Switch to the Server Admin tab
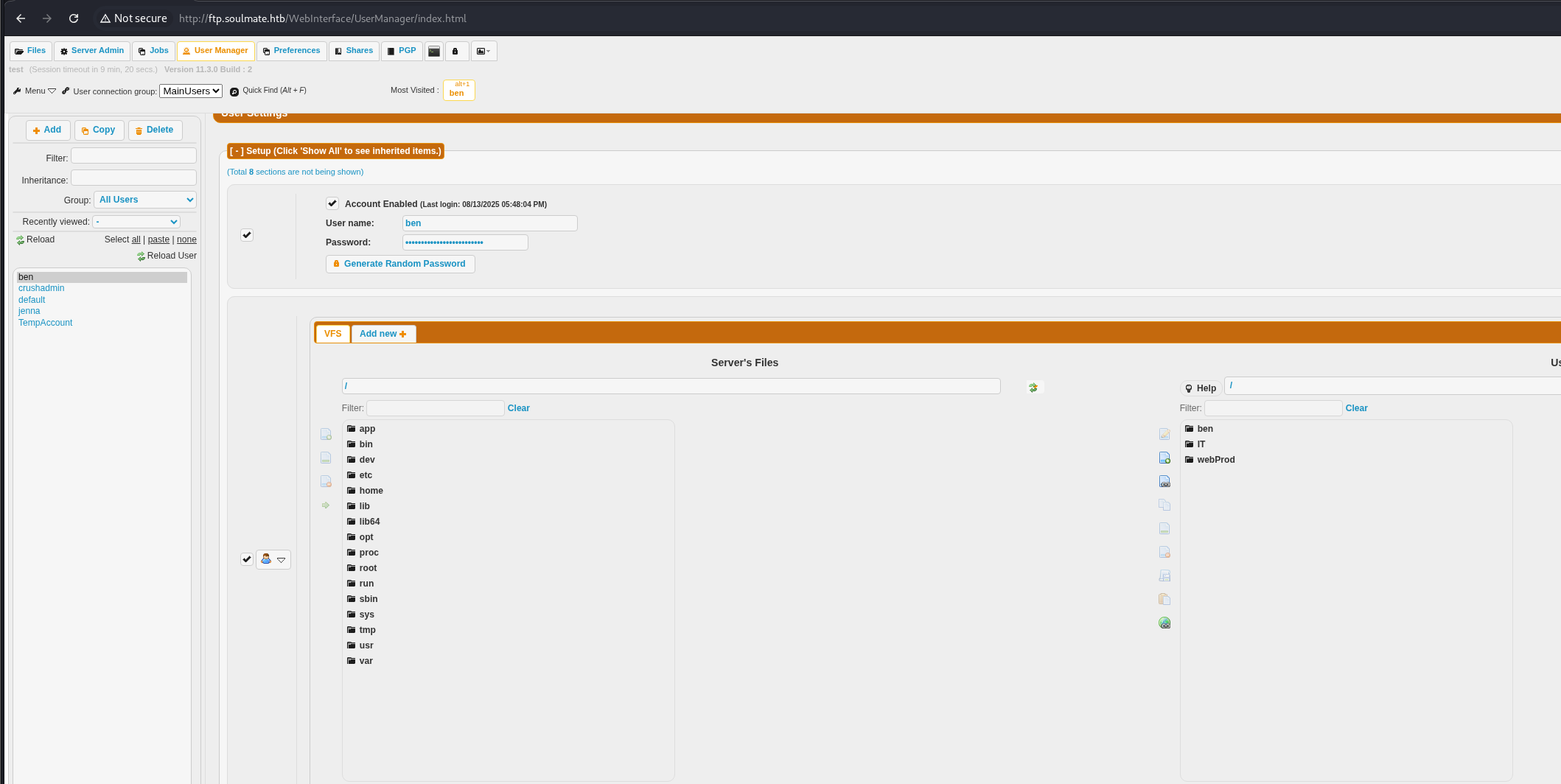Image resolution: width=1561 pixels, height=784 pixels. 91,50
